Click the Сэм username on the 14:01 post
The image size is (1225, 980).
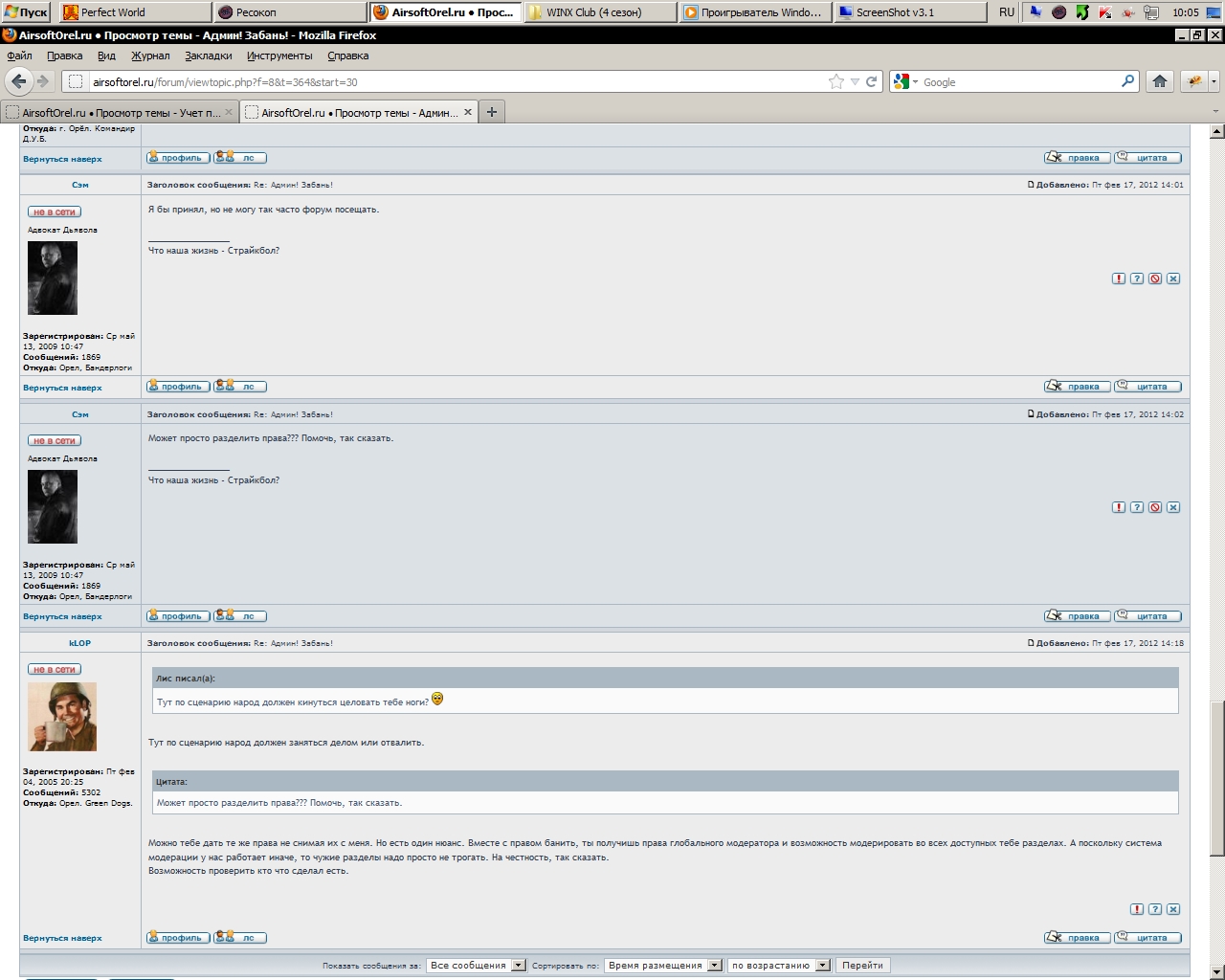(x=79, y=185)
